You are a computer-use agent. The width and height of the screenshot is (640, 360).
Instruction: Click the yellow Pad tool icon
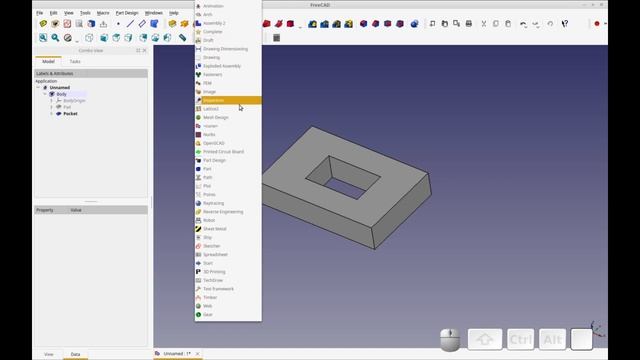tap(172, 24)
